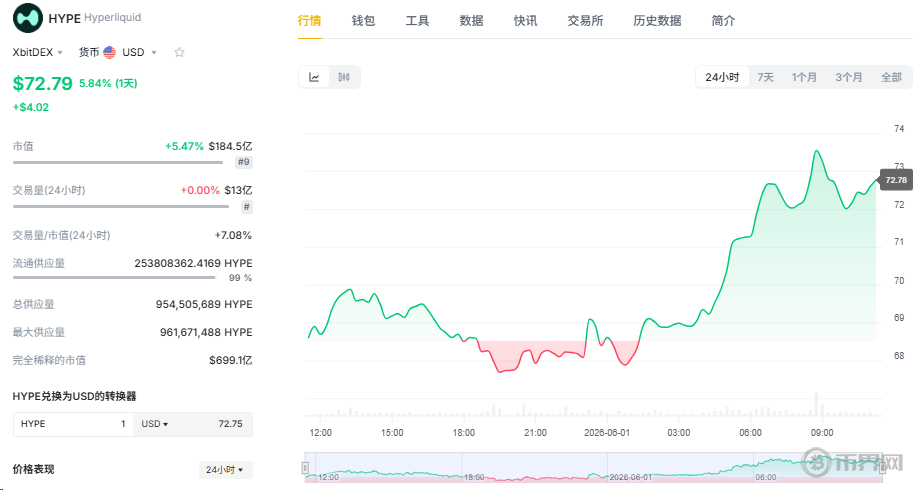Click the 流通供应量 99% progress bar

(114, 278)
